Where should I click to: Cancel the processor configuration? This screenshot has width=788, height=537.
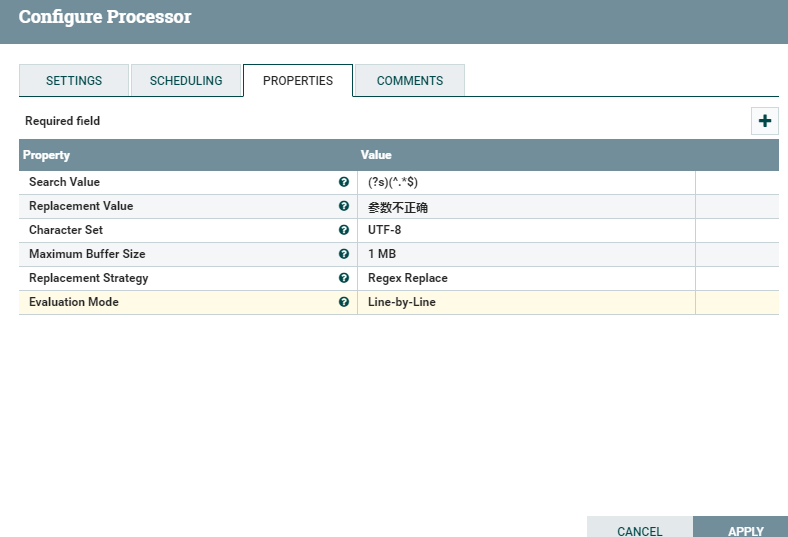[x=640, y=527]
